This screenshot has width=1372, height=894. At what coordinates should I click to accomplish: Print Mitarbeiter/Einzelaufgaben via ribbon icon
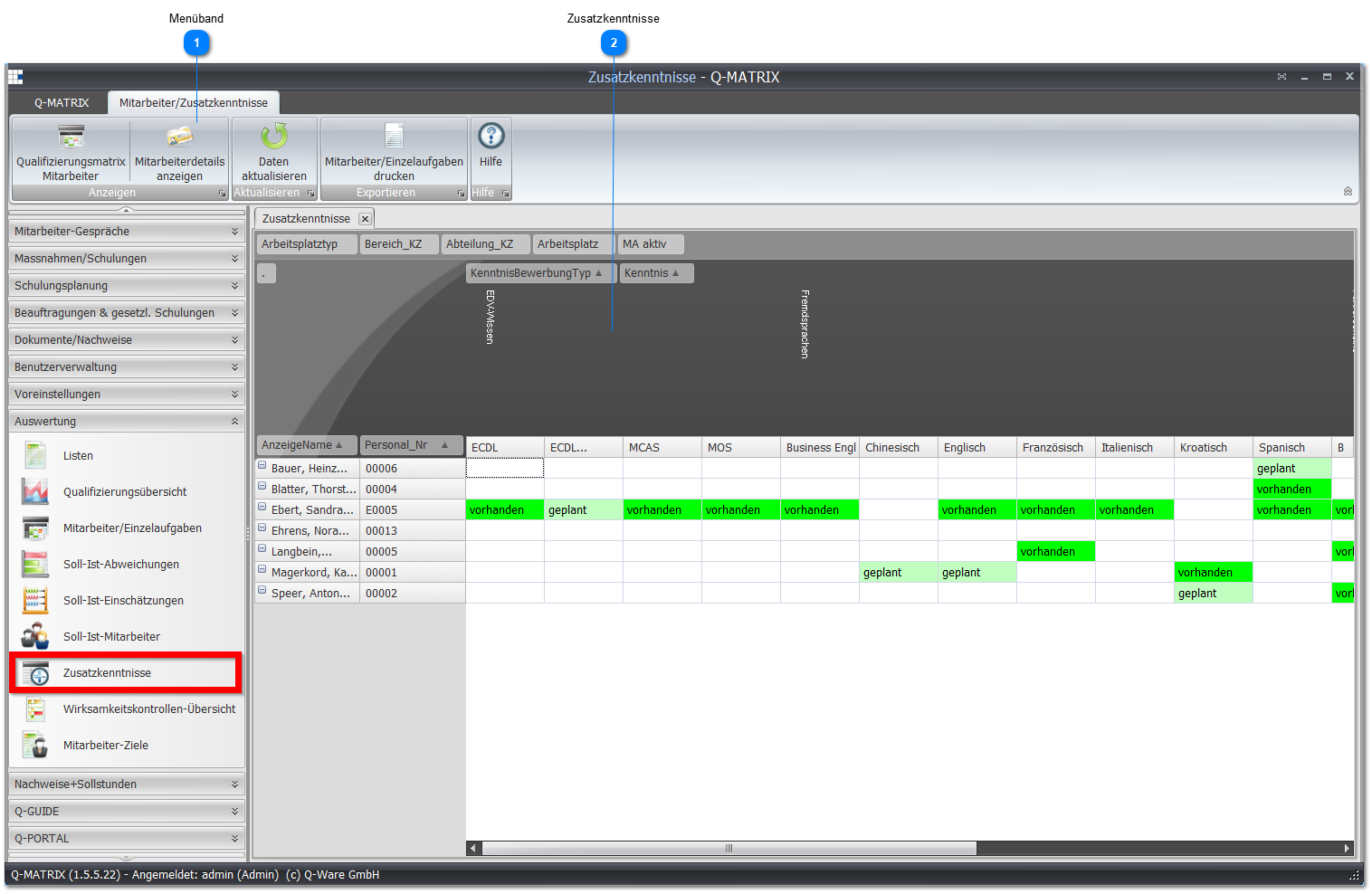point(394,137)
